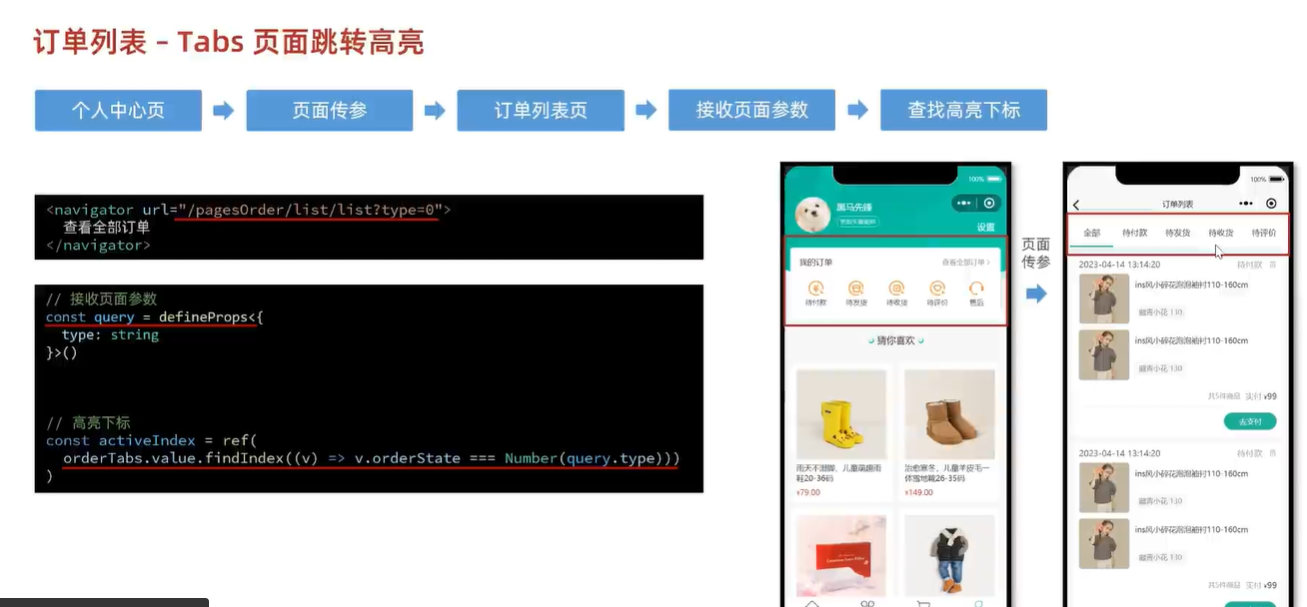This screenshot has width=1307, height=607.
Task: Click the 页面传参 step box
Action: point(330,110)
